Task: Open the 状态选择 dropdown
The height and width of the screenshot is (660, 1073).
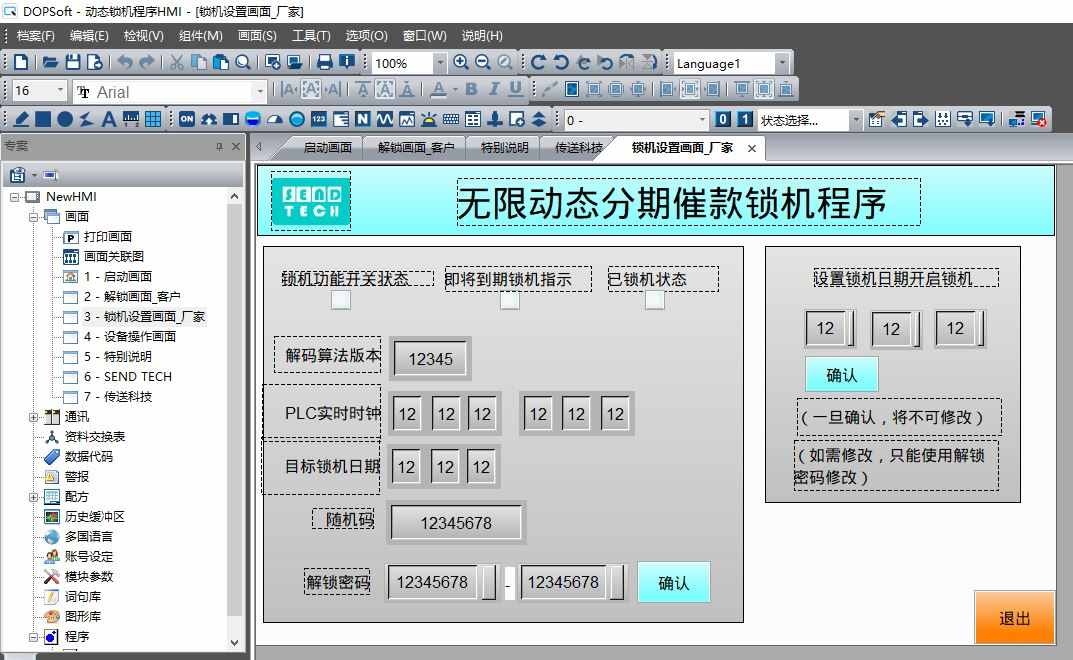Action: pos(855,120)
